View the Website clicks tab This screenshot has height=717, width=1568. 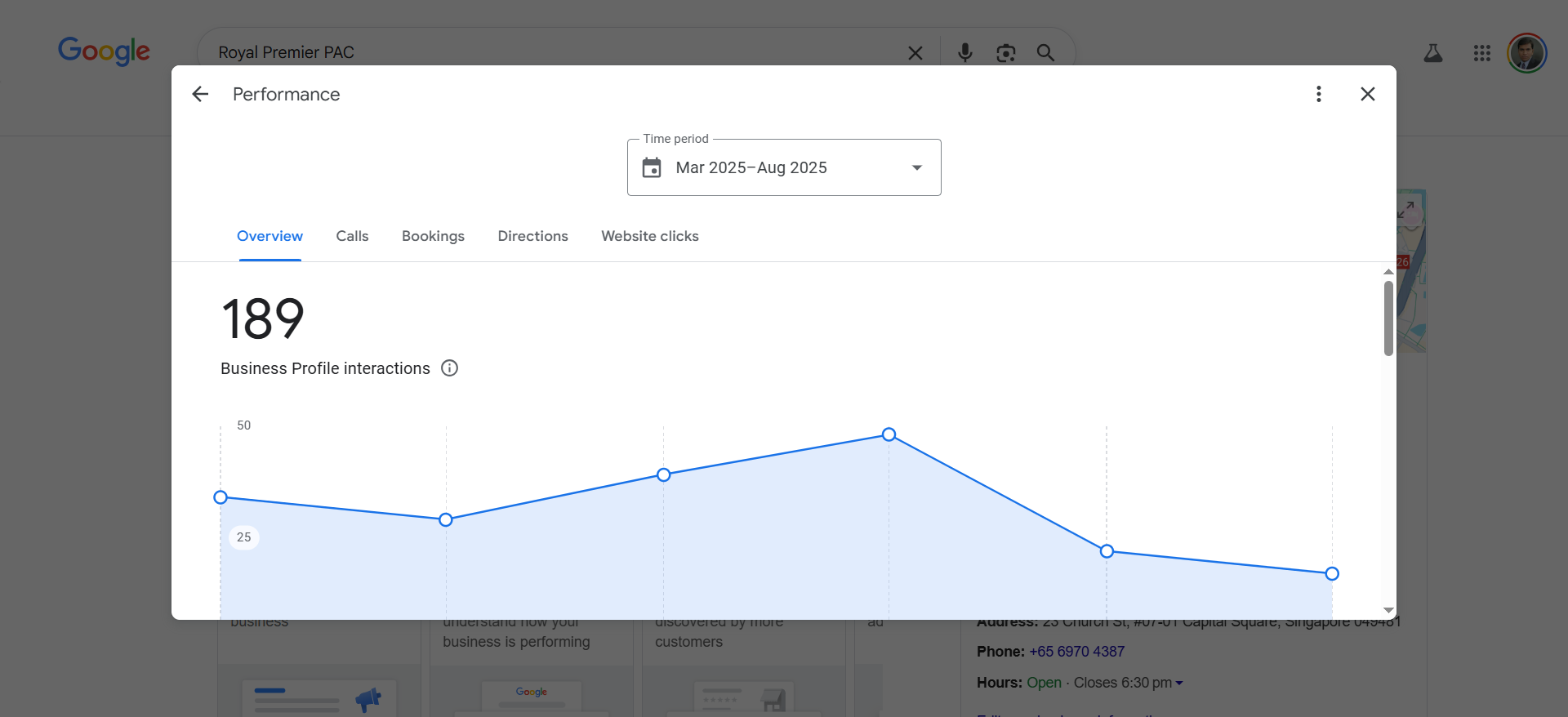649,236
